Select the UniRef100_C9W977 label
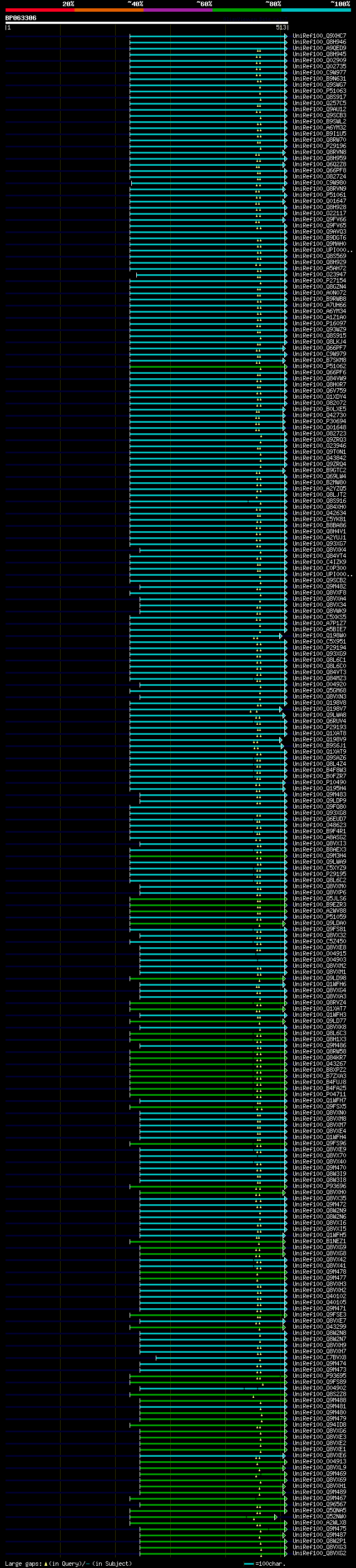The height and width of the screenshot is (1568, 356). coord(319,72)
